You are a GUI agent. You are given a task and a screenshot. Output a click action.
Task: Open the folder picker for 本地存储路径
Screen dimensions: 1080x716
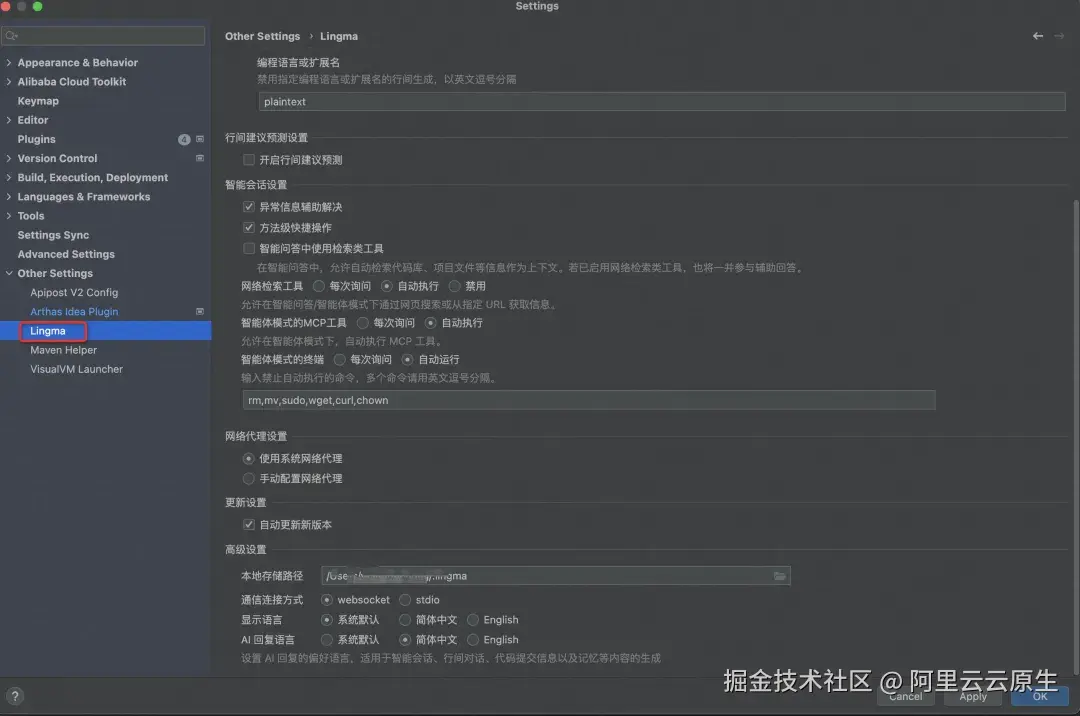point(780,575)
